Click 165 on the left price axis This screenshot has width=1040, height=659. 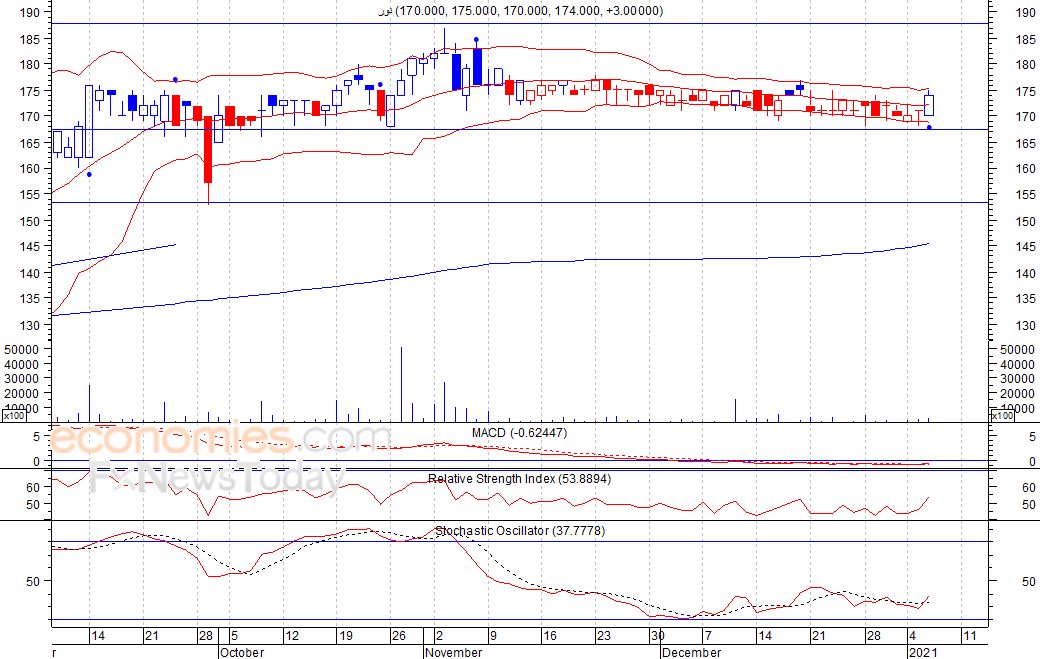point(30,143)
